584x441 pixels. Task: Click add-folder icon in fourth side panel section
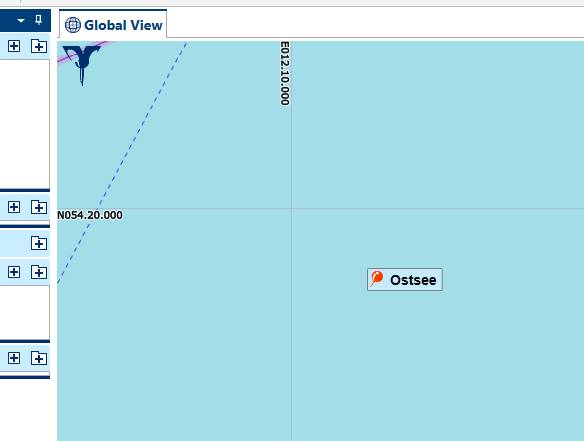point(39,272)
